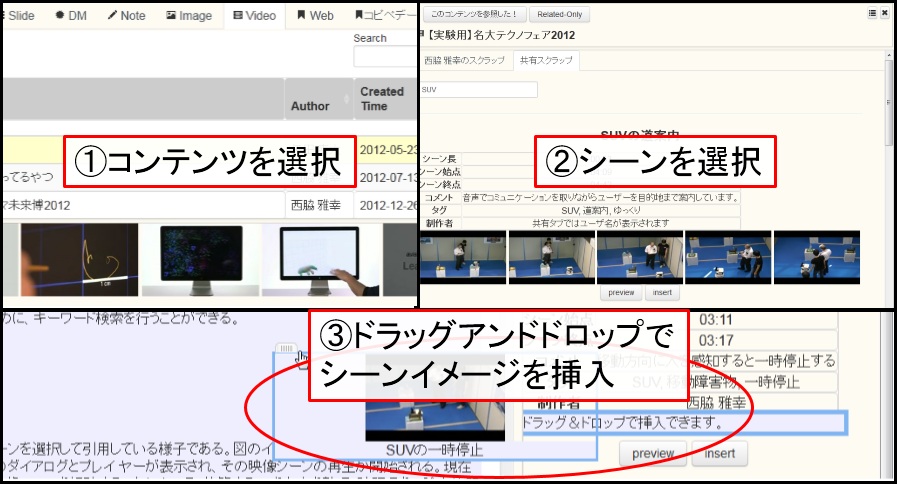Viewport: 897px width, 484px height.
Task: Open the touchscreen monitor with hand thumbnail
Action: point(320,260)
